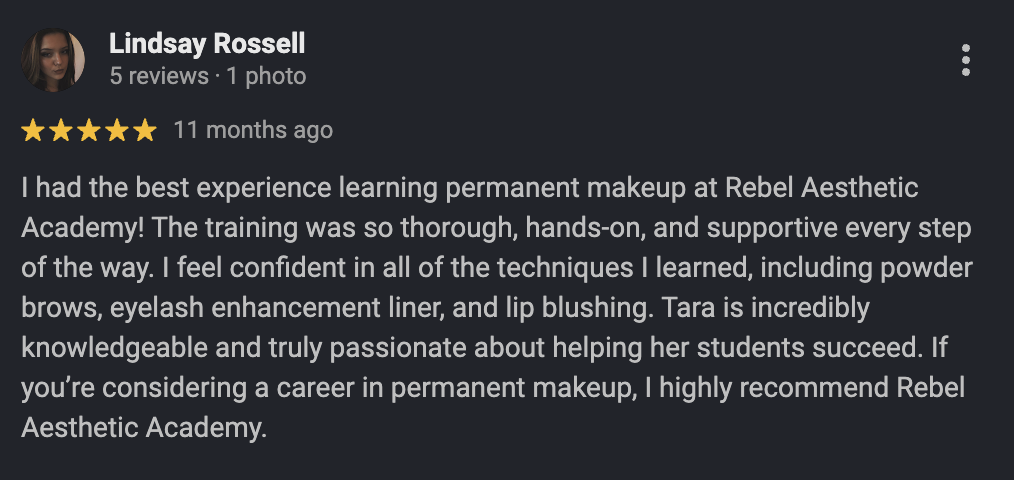The width and height of the screenshot is (1014, 480).
Task: Click the "5 reviews" count text
Action: pos(159,76)
